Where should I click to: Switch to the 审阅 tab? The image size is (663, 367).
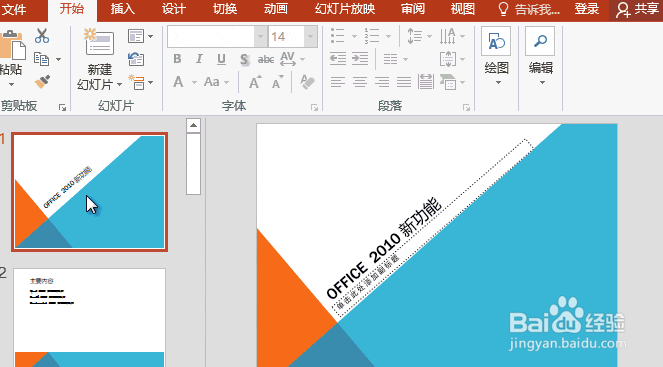pos(413,9)
